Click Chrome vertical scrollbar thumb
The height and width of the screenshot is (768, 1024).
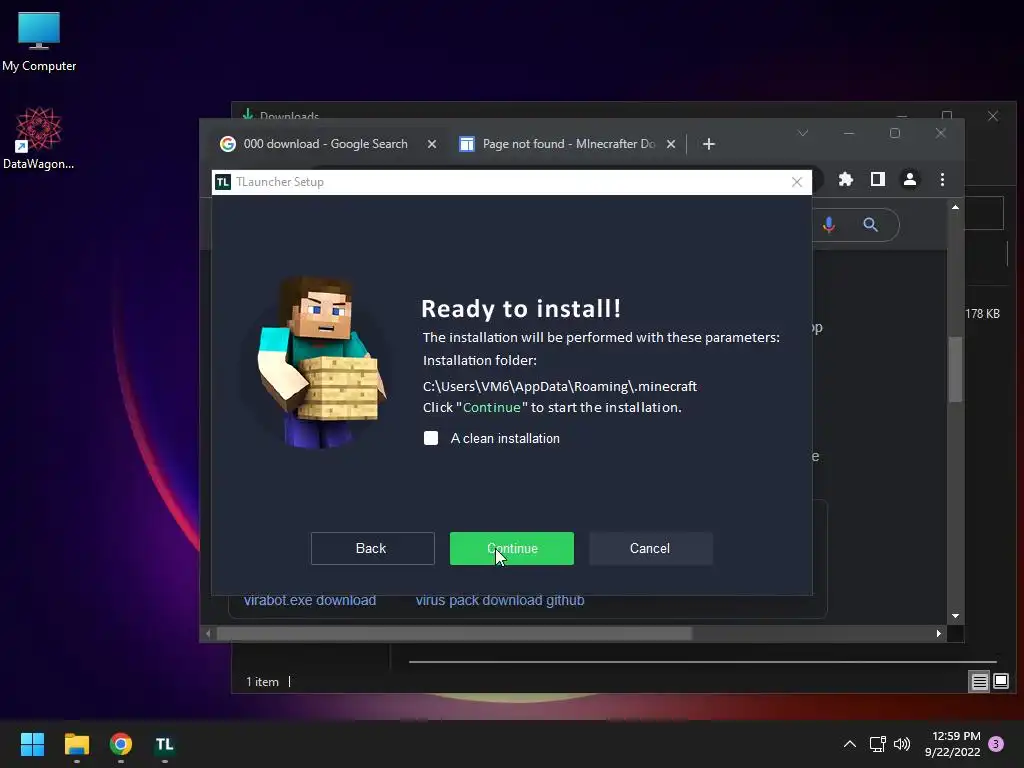pos(955,369)
